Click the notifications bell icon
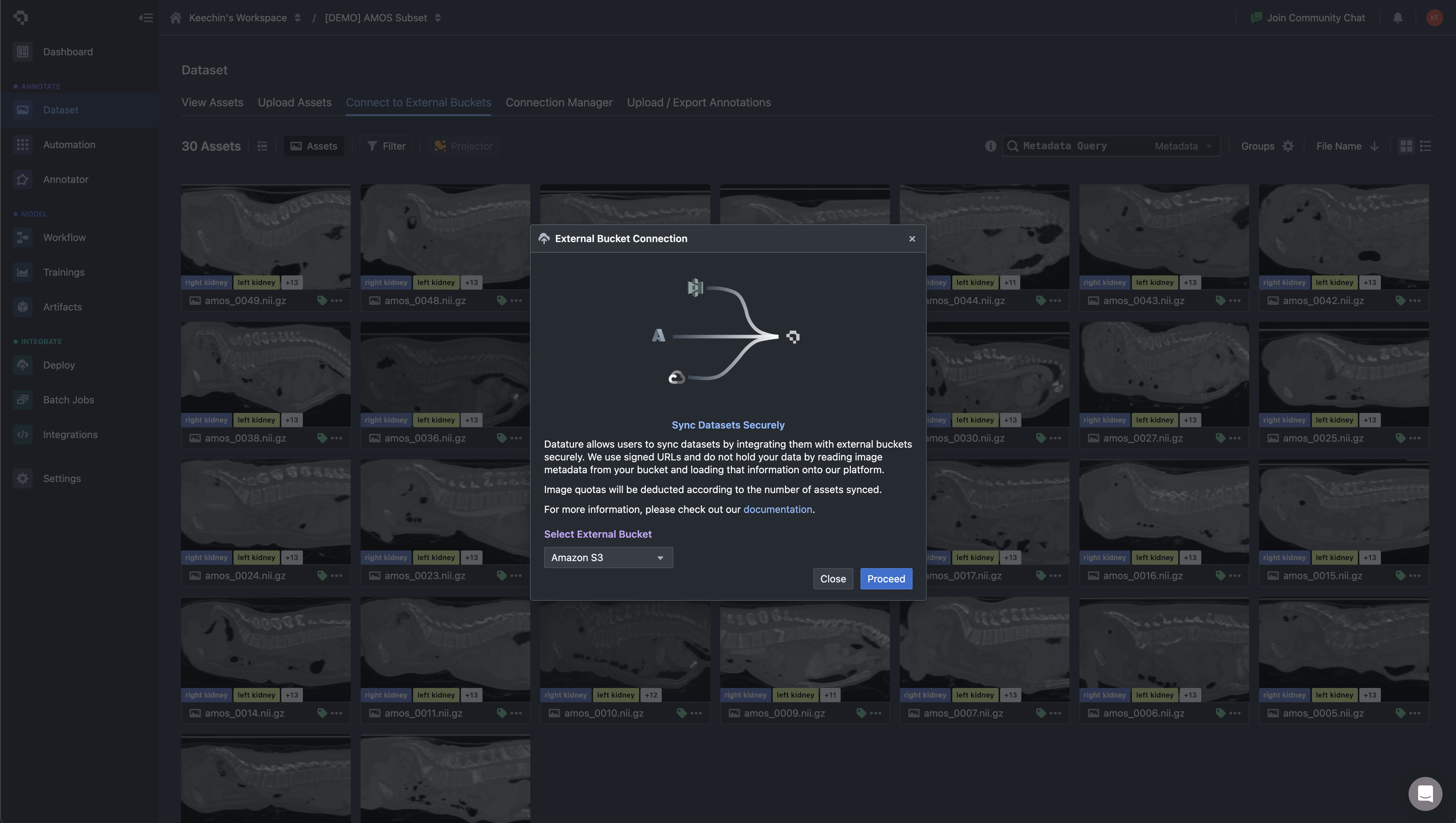This screenshot has width=1456, height=823. pos(1398,17)
